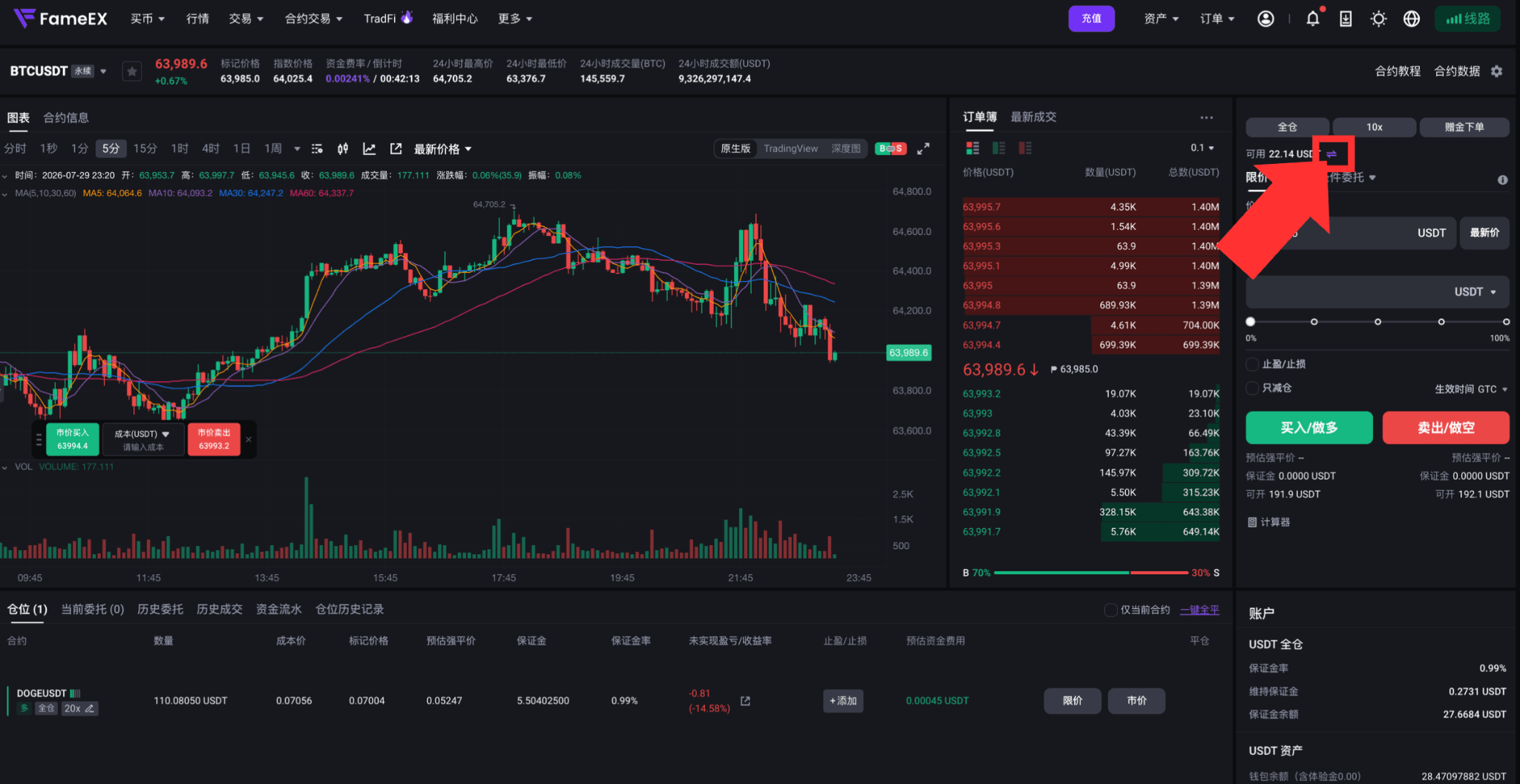The height and width of the screenshot is (784, 1520).
Task: Select the 15分 timeframe
Action: coord(145,149)
